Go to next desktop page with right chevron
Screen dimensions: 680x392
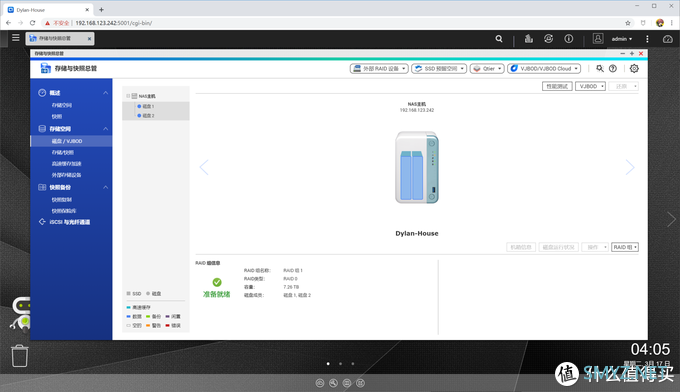671,219
